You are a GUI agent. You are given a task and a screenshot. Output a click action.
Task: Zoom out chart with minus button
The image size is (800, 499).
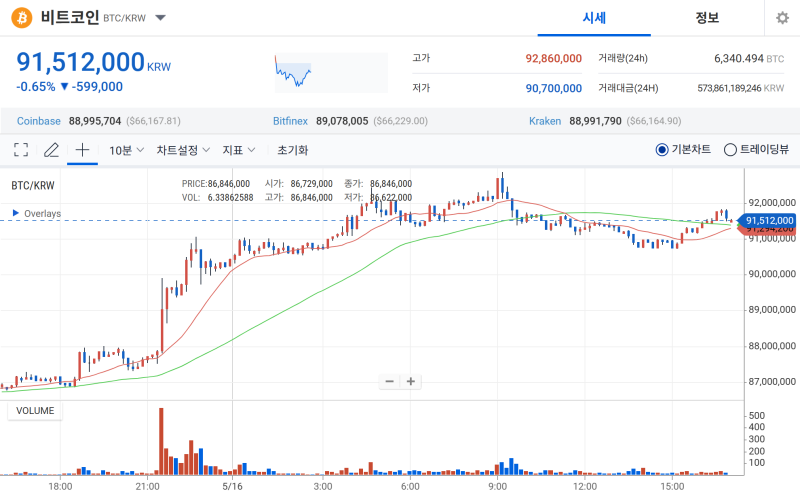point(389,382)
